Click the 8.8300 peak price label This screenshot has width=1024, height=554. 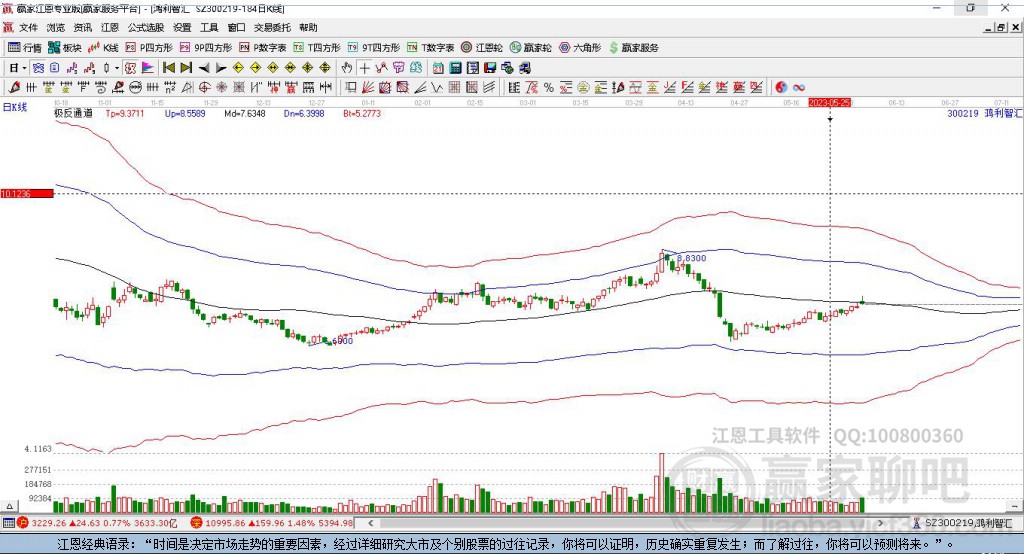(692, 258)
